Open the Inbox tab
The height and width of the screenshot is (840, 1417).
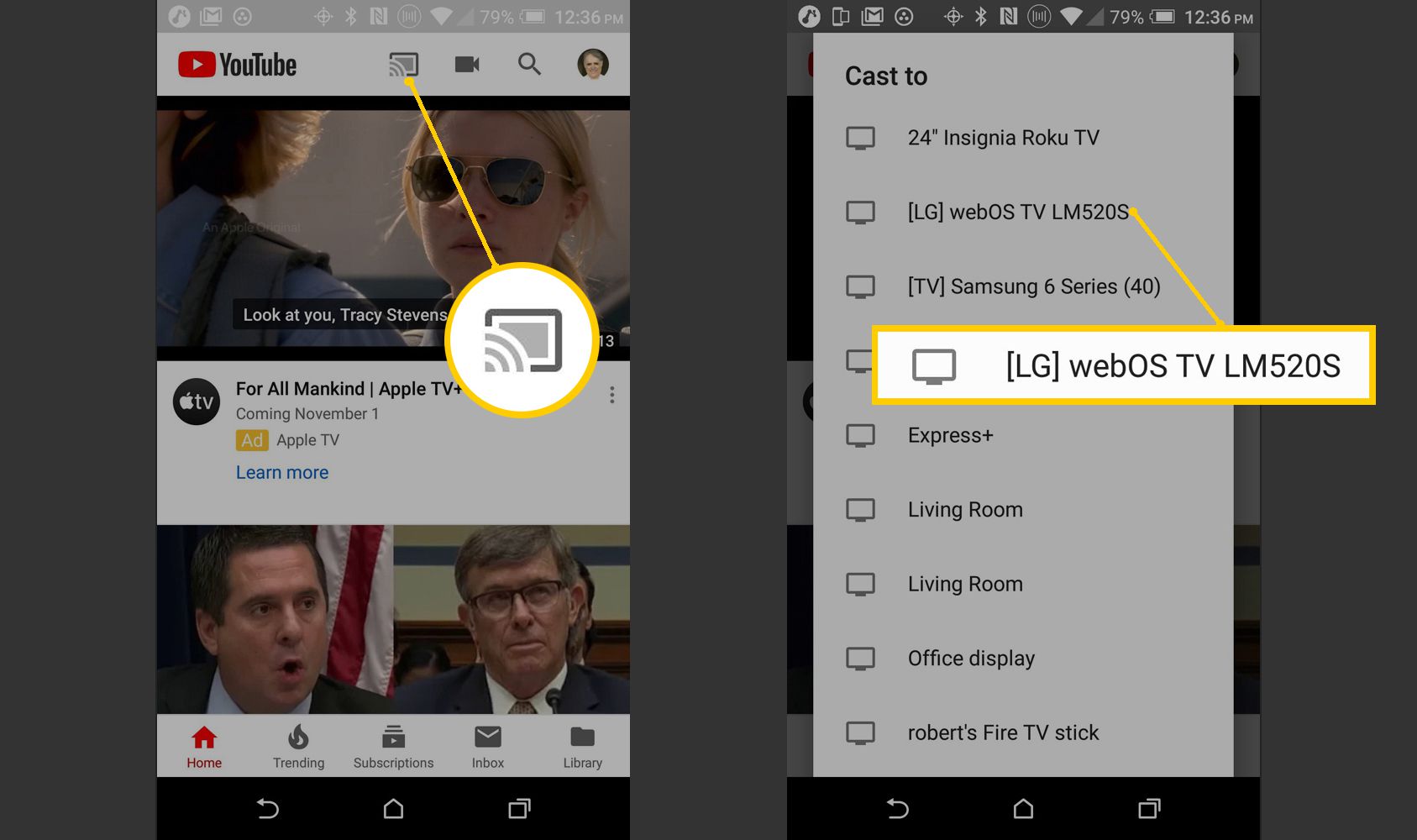(x=488, y=748)
